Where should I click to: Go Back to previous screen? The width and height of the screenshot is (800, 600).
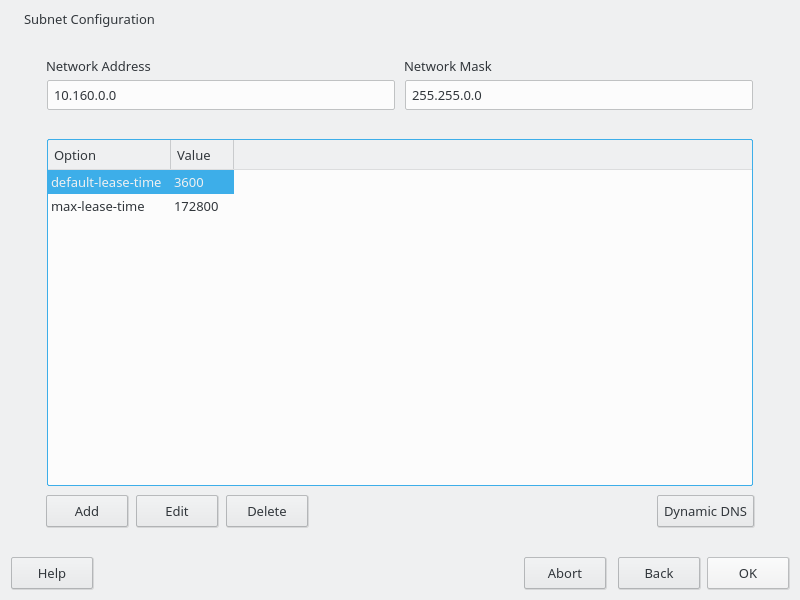coord(659,573)
